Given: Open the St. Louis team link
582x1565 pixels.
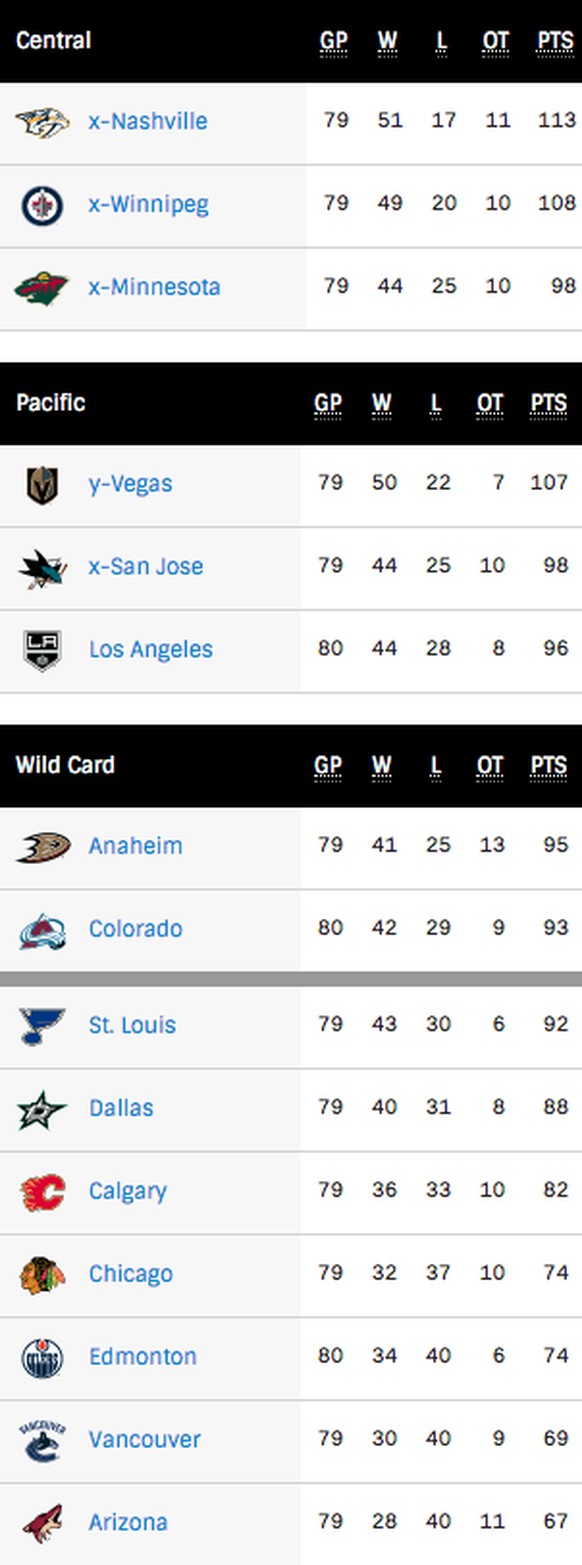Looking at the screenshot, I should tap(132, 1025).
